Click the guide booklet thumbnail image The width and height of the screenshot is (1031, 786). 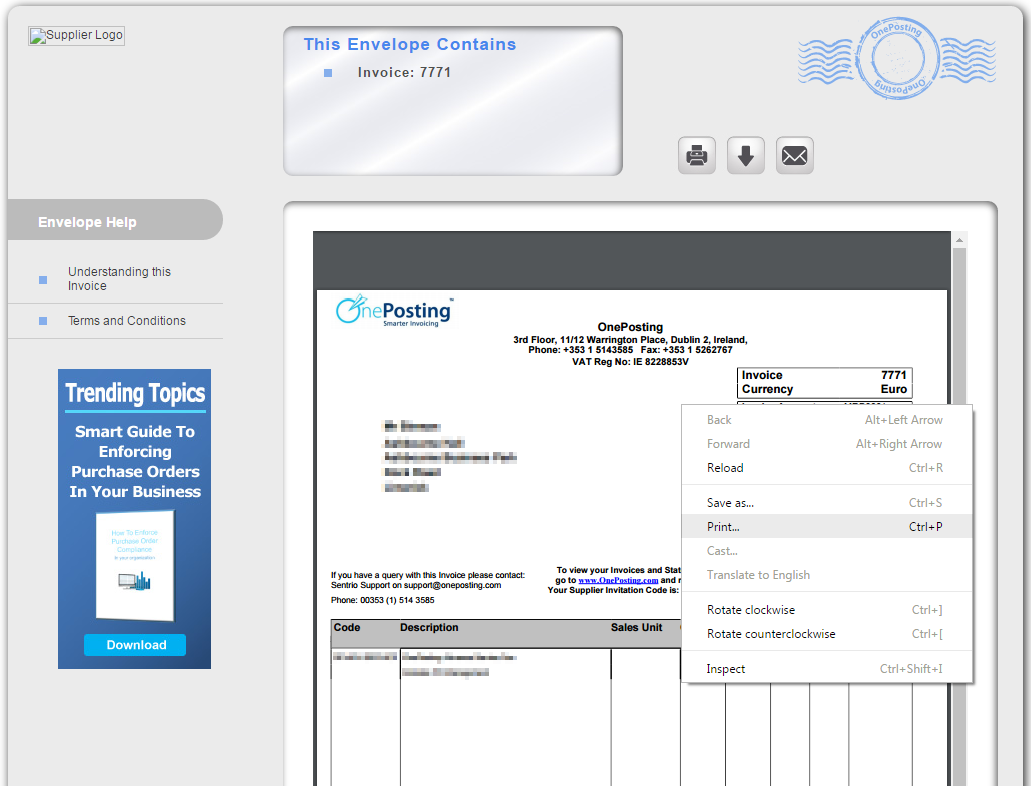tap(135, 566)
